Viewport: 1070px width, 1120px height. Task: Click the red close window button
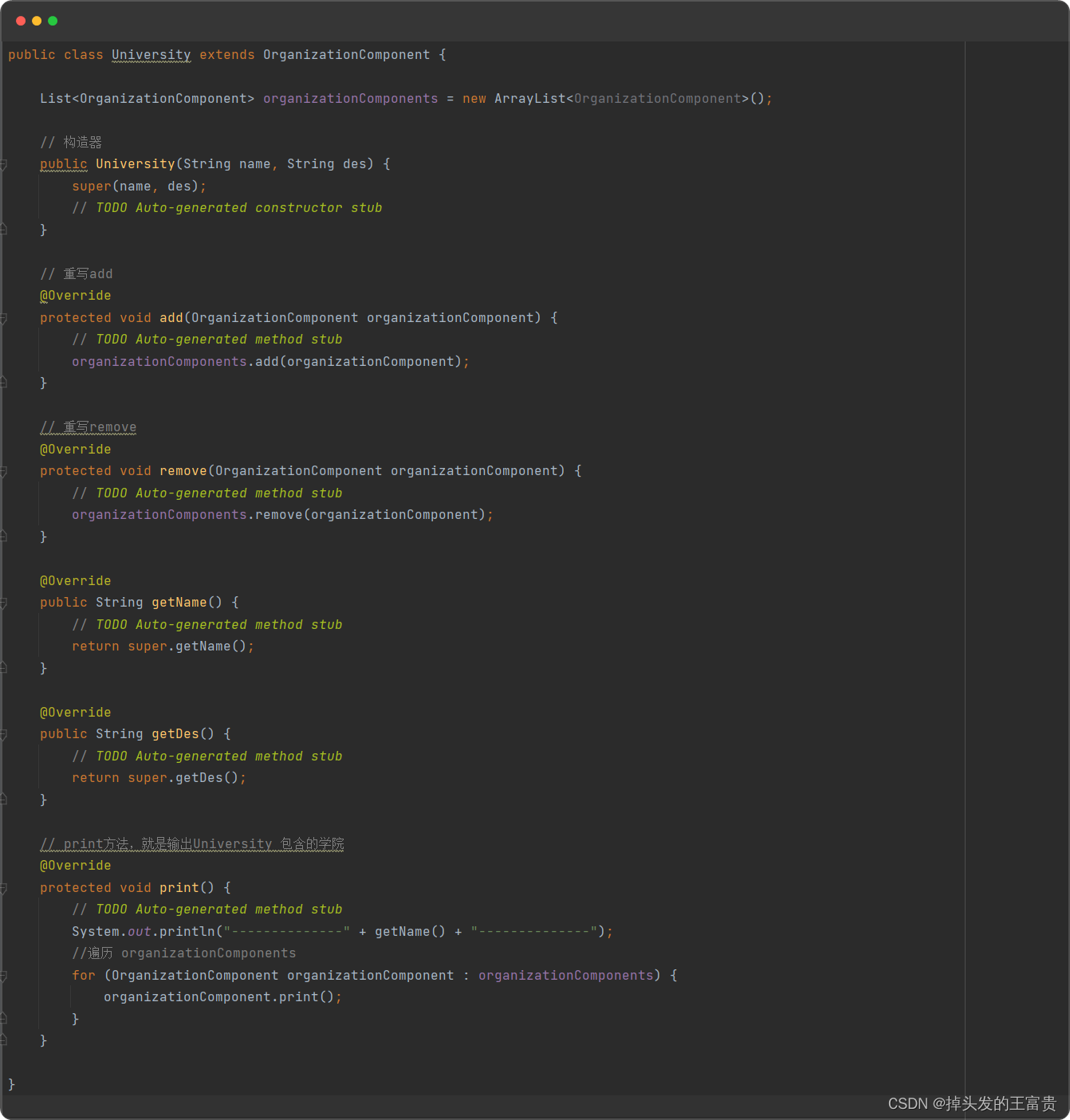21,21
